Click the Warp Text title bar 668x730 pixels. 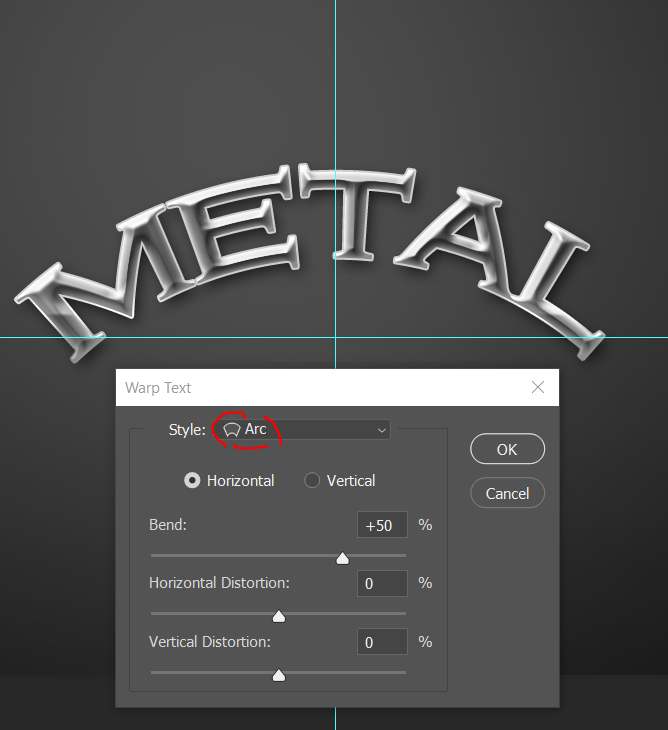pos(337,387)
